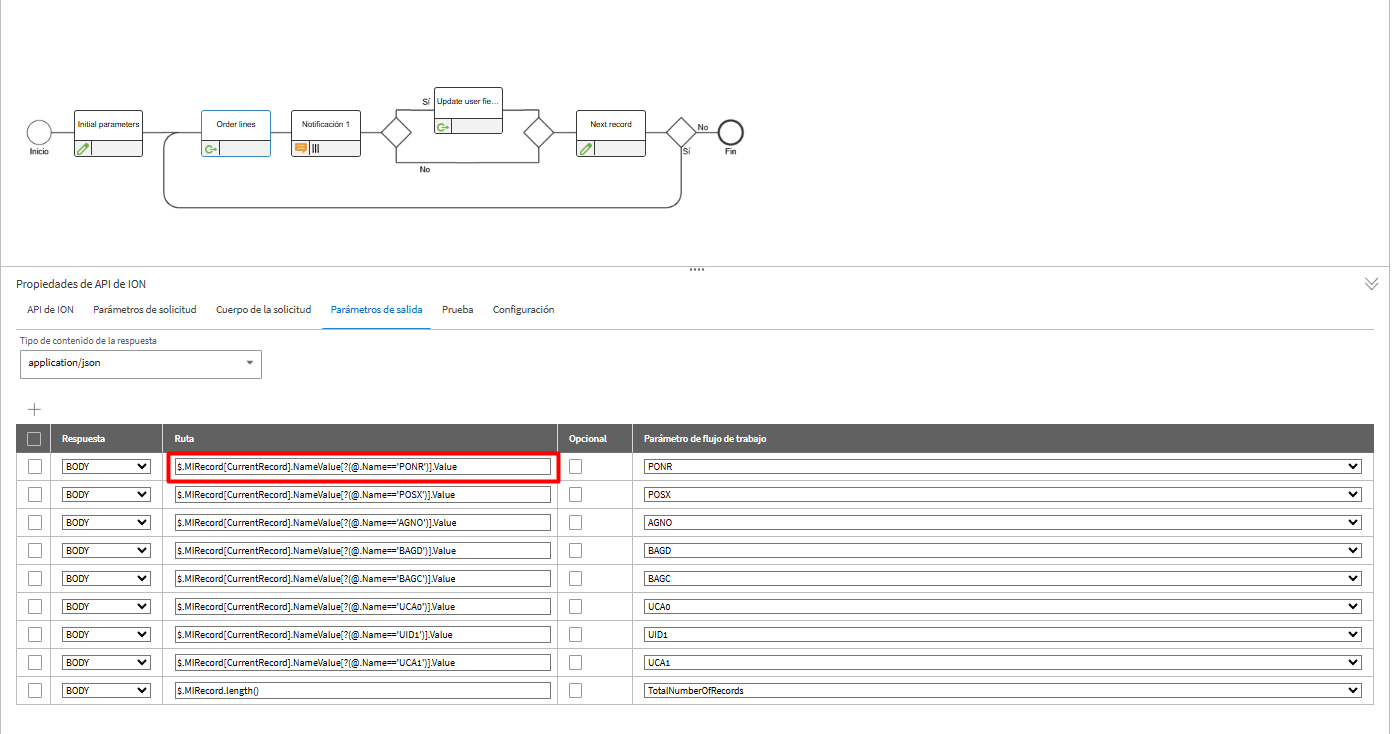Select the Order lines activity node
Screen dimensions: 1399x734
click(236, 133)
